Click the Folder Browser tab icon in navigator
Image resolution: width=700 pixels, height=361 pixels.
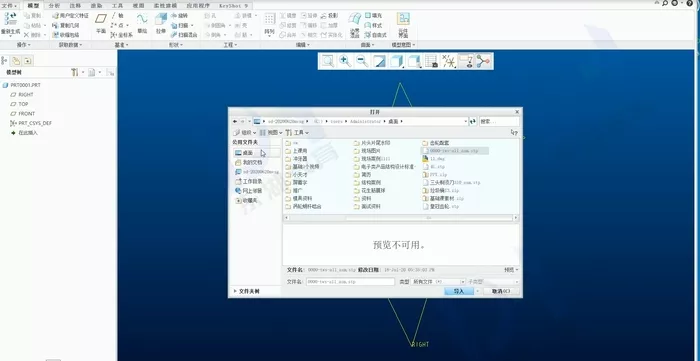click(x=16, y=61)
